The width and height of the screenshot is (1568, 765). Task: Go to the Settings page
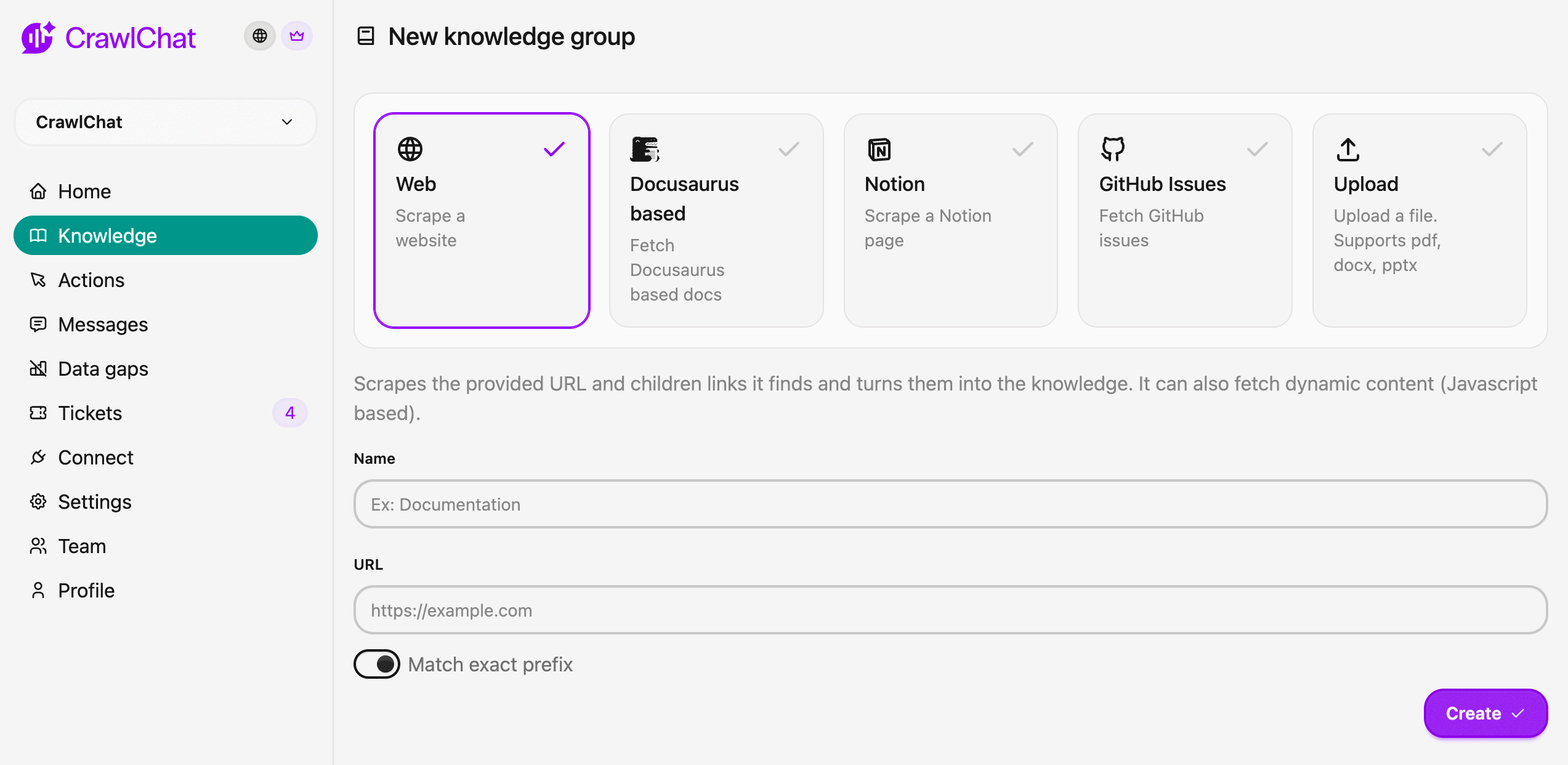coord(95,501)
